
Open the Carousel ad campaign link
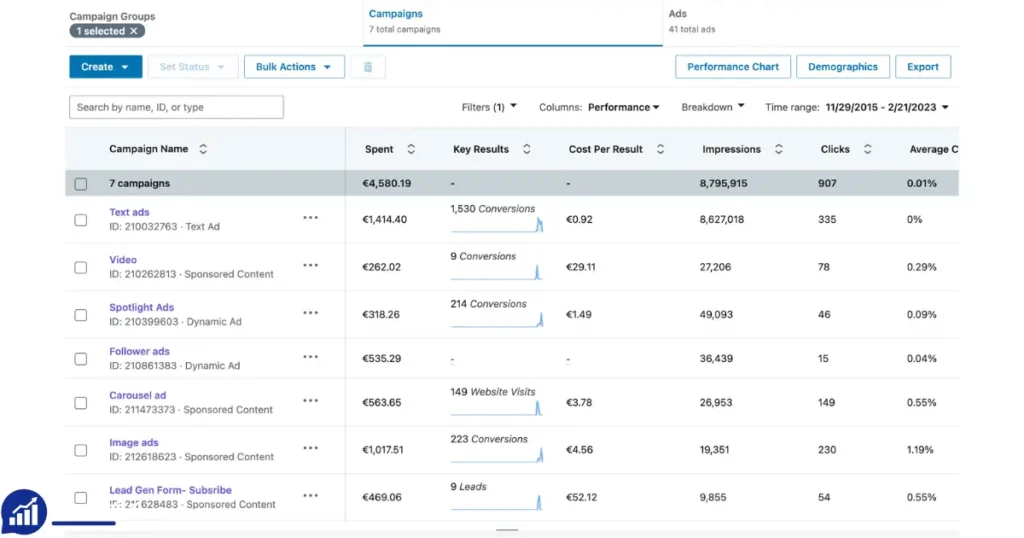pyautogui.click(x=138, y=396)
